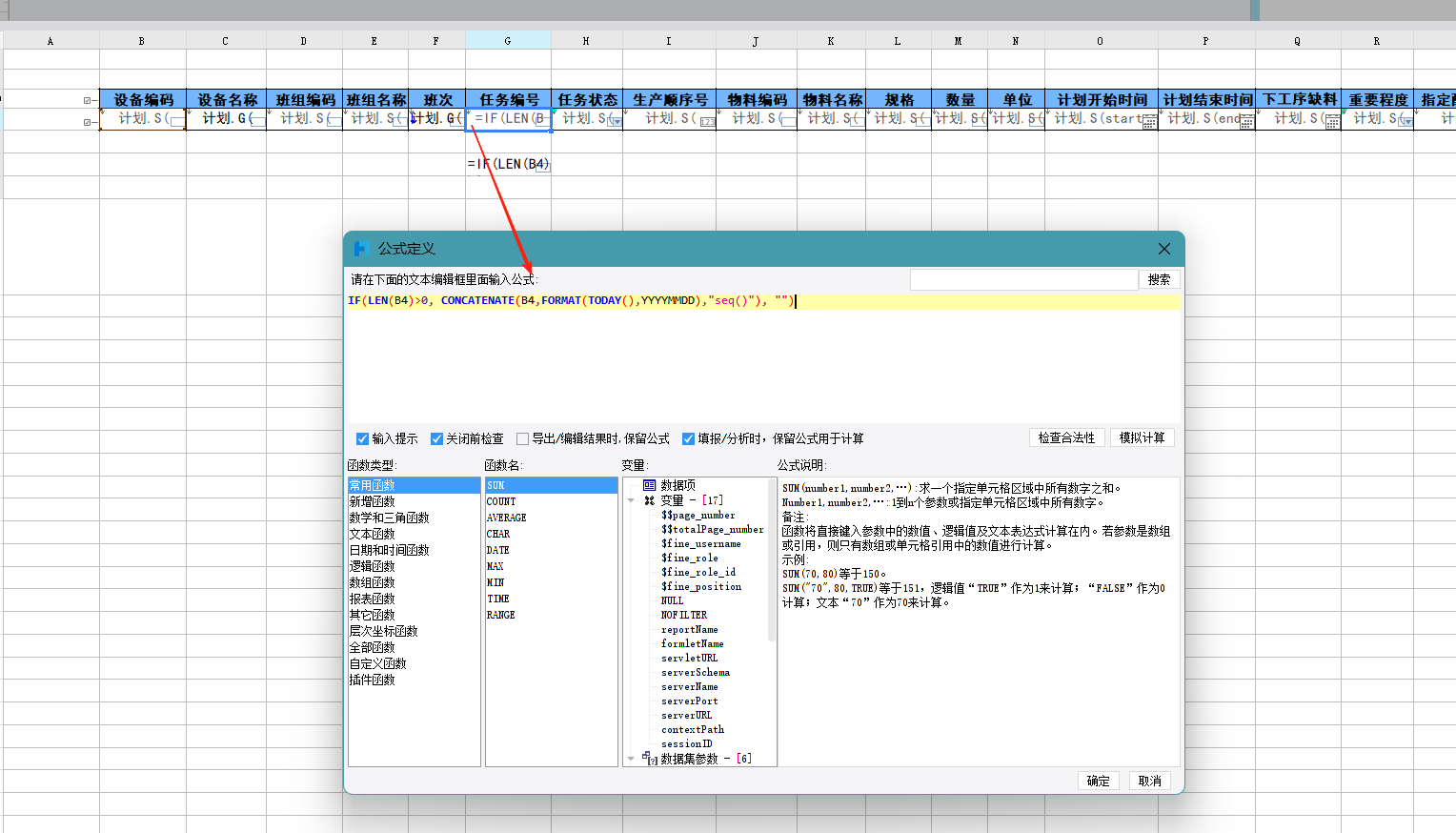Click the 数据集参数 dataset parameter icon
This screenshot has height=833, width=1456.
click(650, 759)
